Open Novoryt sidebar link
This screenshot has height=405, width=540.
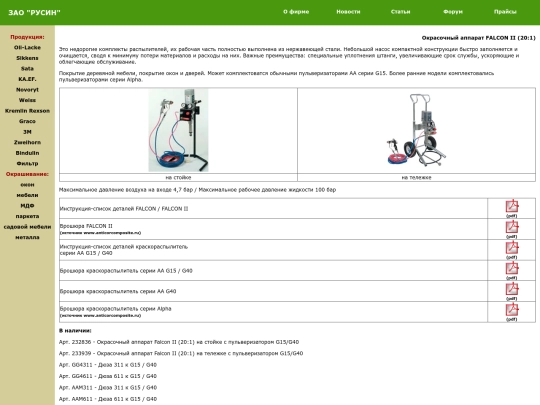(x=27, y=90)
